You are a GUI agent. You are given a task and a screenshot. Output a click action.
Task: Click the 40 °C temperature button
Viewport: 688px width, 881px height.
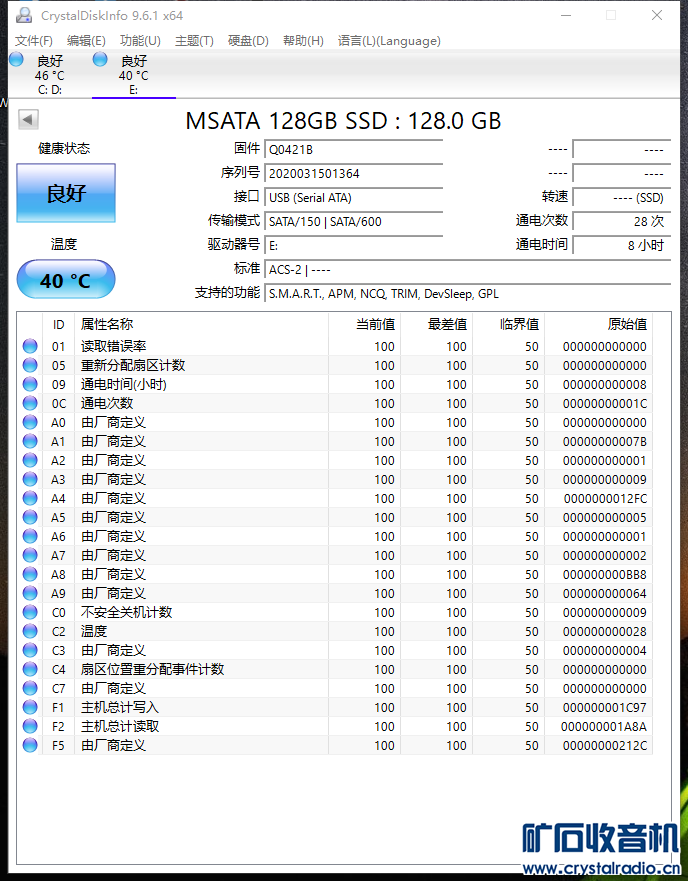pos(66,281)
